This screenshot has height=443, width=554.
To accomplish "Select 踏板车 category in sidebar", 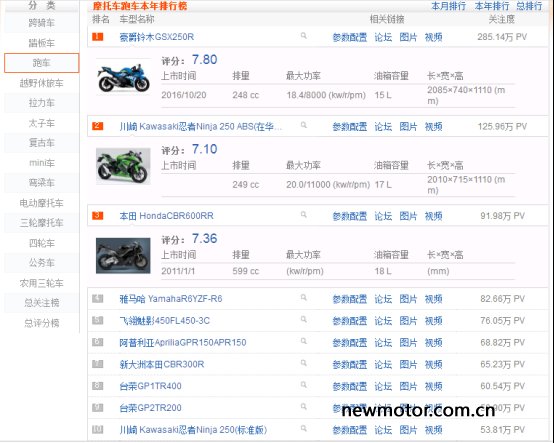I will pyautogui.click(x=42, y=43).
